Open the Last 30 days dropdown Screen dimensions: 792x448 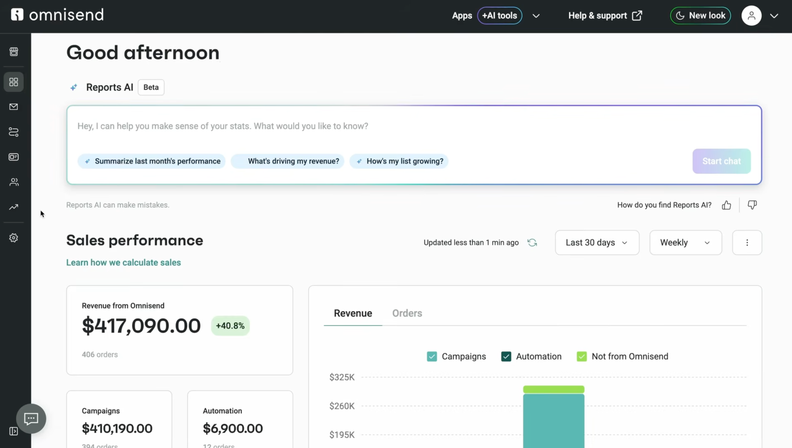[x=597, y=242]
